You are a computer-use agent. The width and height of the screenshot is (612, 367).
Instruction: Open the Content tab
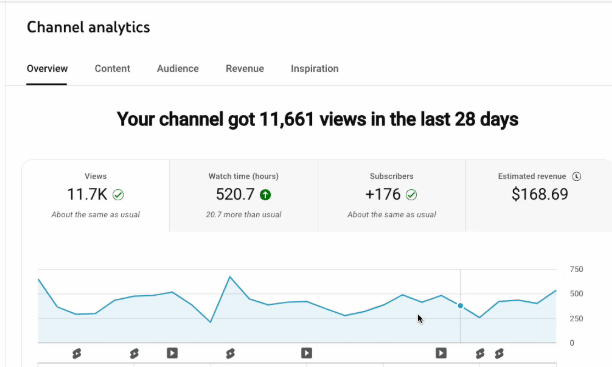coord(112,69)
